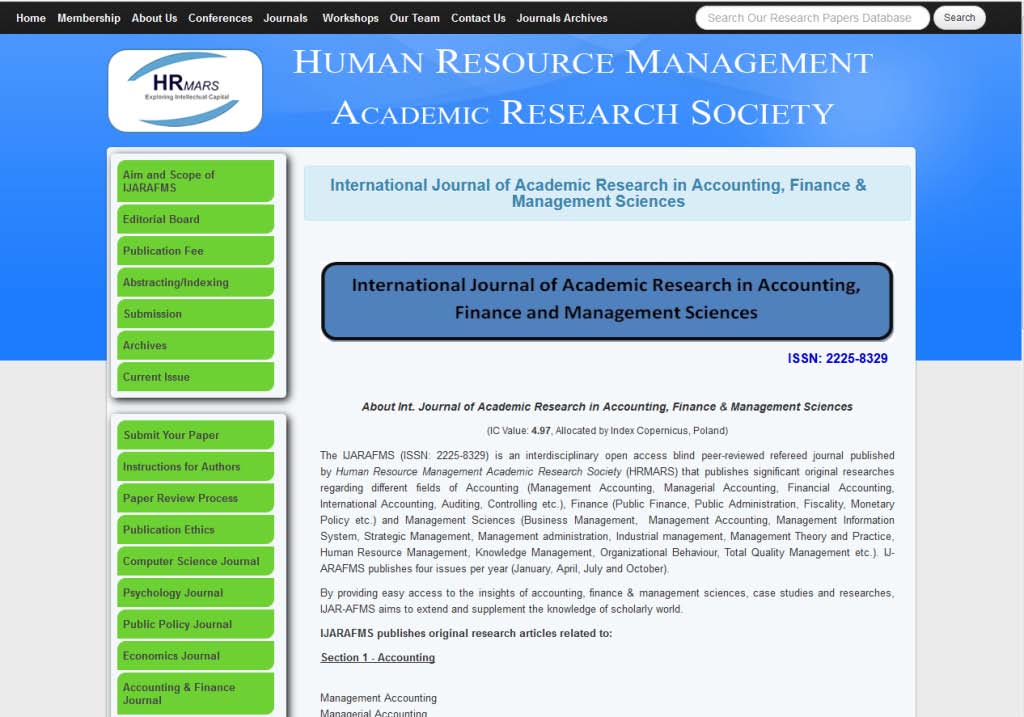Go to Conferences in top navigation
The height and width of the screenshot is (717, 1024).
(220, 18)
